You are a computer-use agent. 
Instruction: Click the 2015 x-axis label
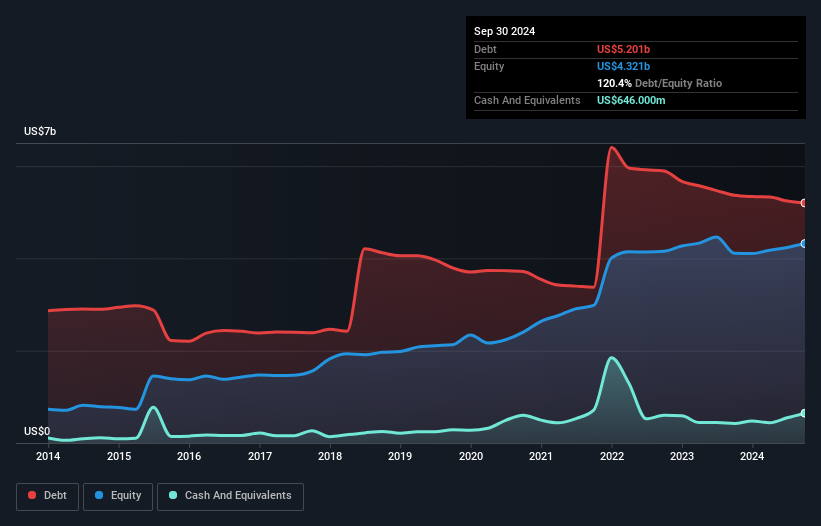point(119,456)
